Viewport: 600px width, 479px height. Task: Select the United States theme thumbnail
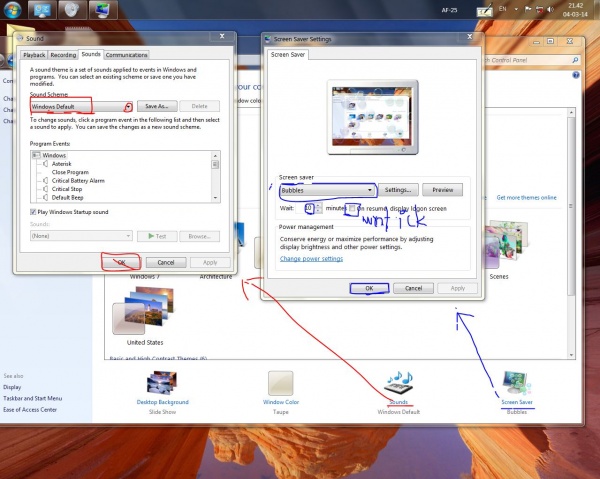coord(143,310)
